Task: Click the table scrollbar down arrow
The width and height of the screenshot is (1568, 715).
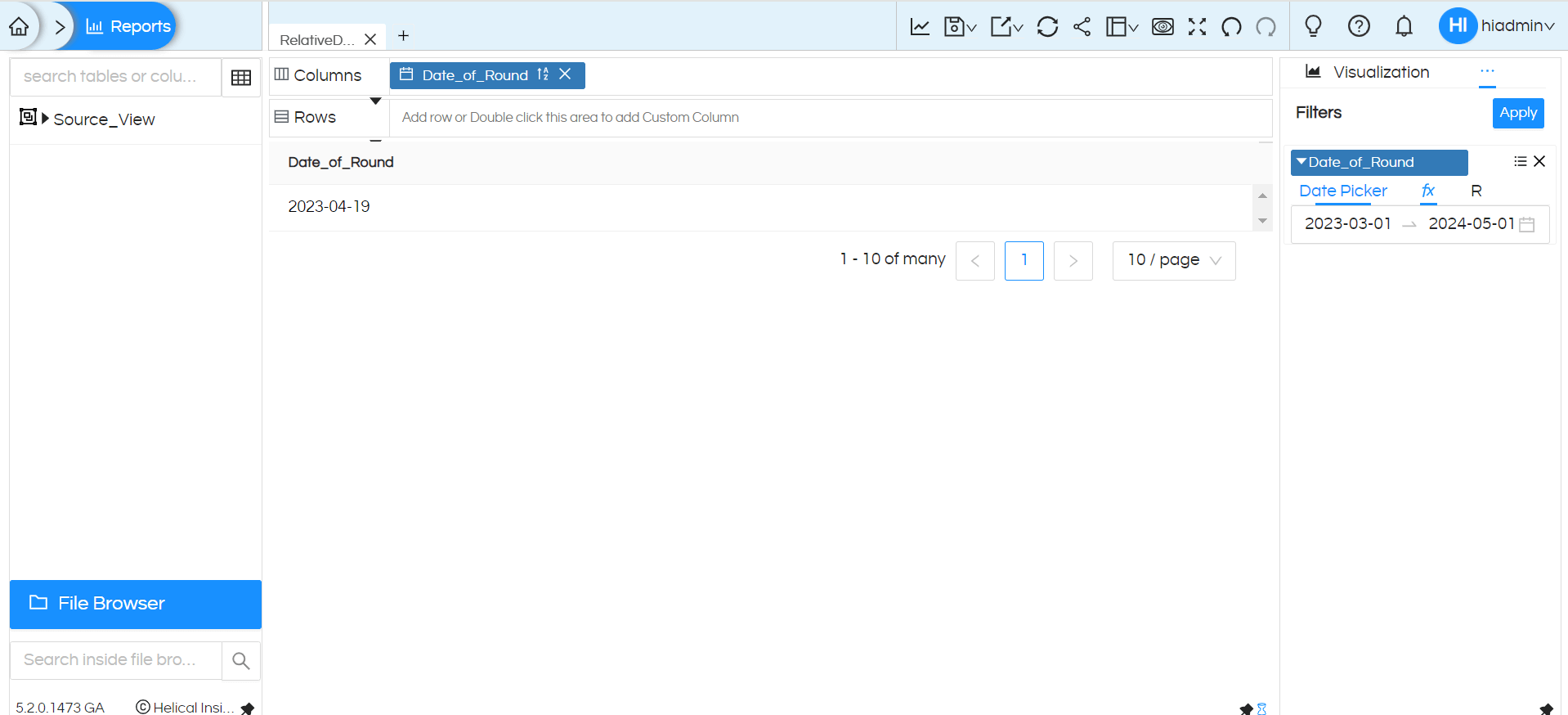Action: pos(1263,221)
